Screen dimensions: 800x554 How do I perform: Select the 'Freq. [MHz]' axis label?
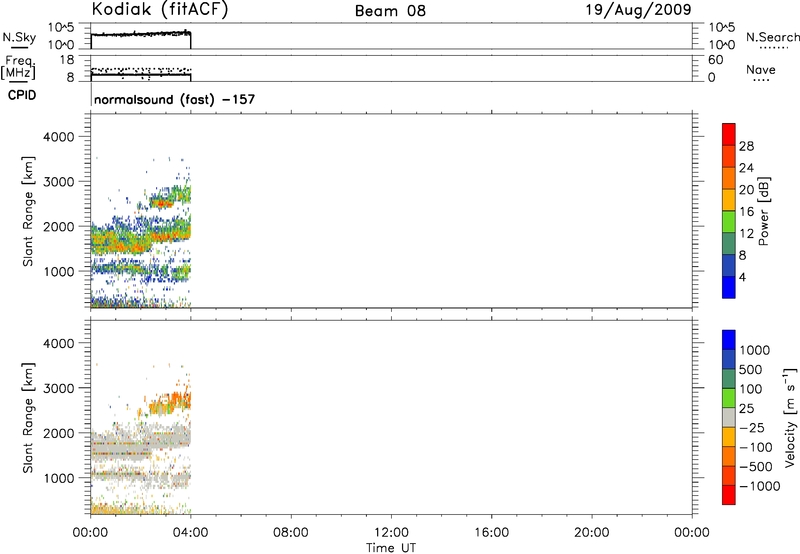tap(19, 67)
